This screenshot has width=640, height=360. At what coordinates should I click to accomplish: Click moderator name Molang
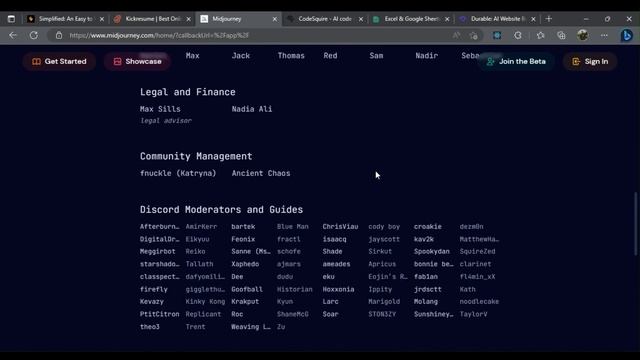point(426,302)
